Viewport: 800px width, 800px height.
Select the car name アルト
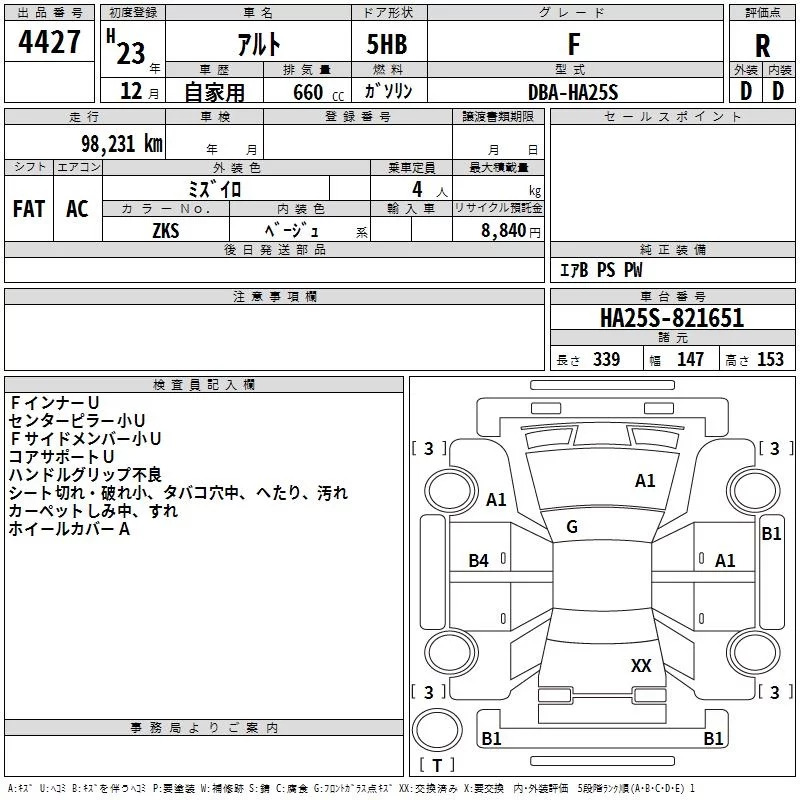coord(259,44)
